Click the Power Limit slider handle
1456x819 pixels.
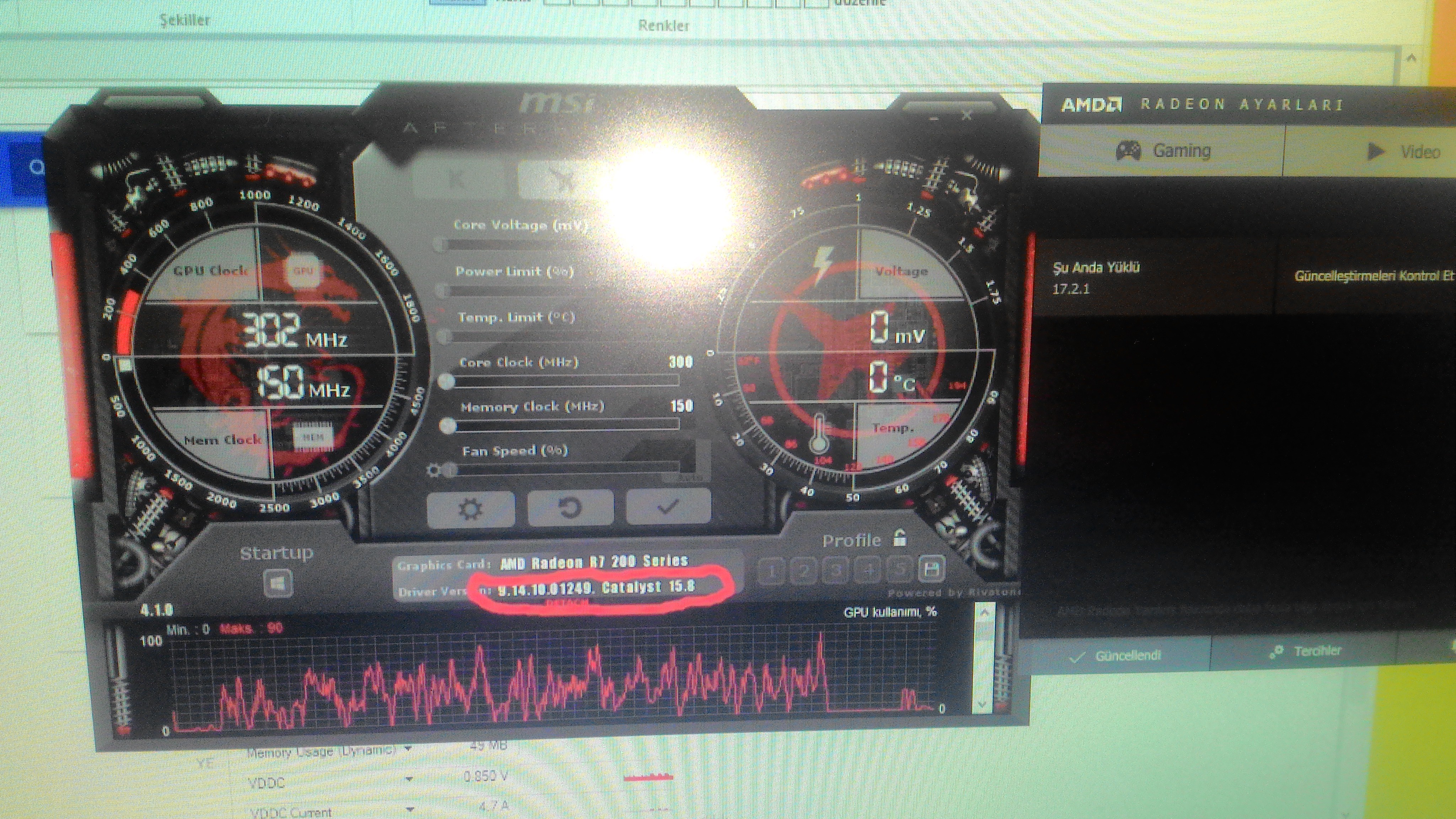pyautogui.click(x=443, y=291)
